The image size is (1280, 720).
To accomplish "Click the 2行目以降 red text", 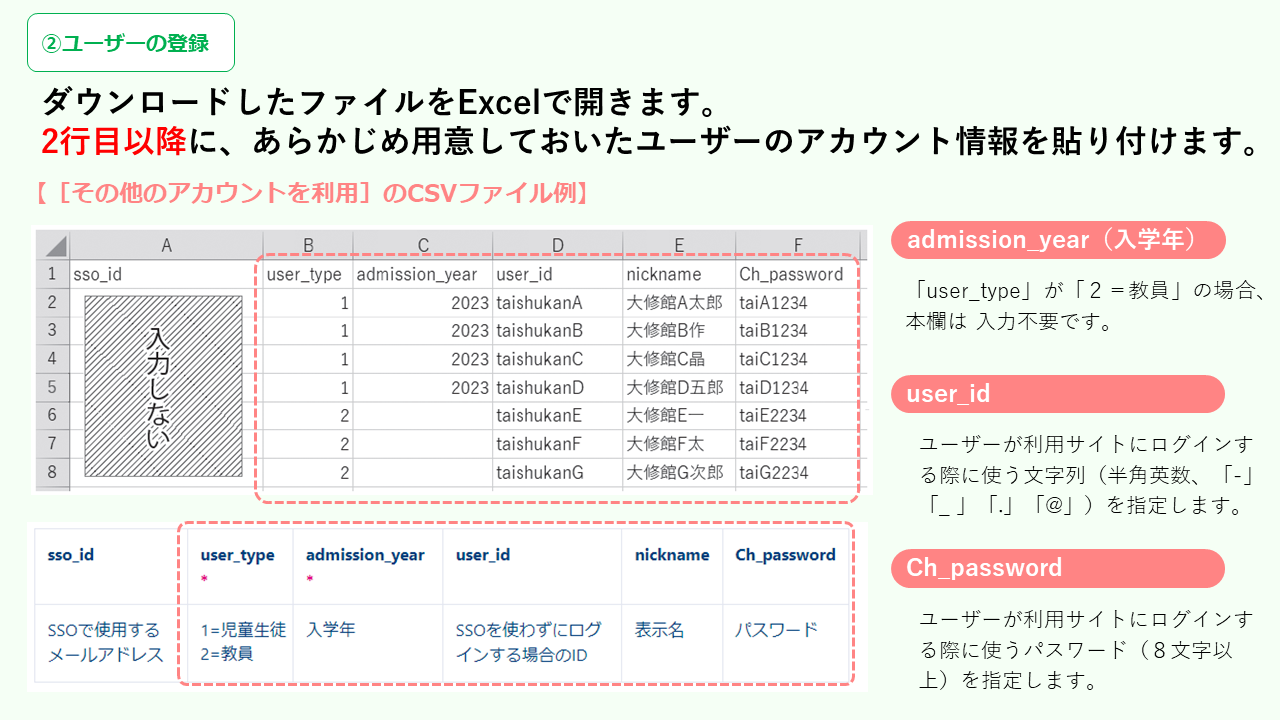I will [113, 142].
